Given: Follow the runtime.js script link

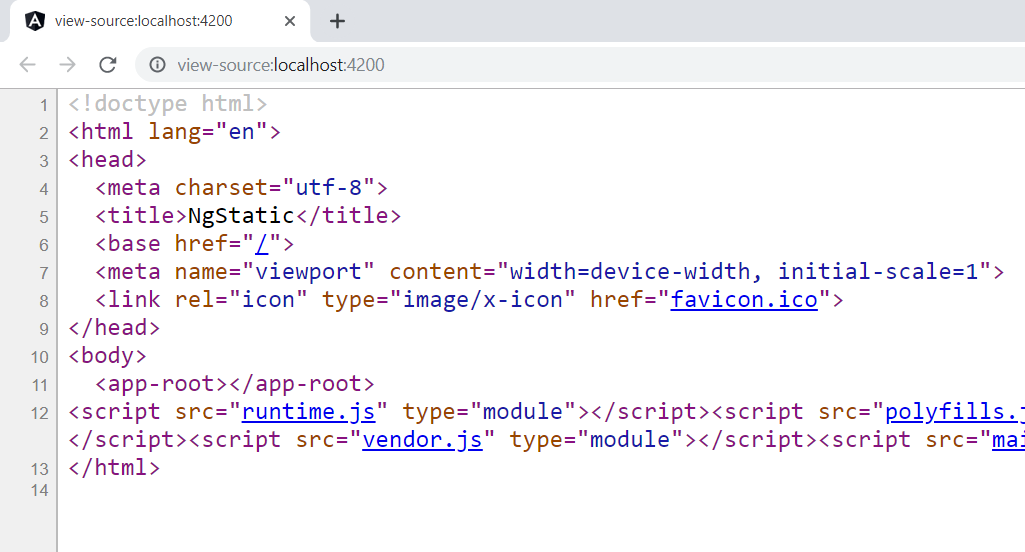Looking at the screenshot, I should tap(314, 411).
